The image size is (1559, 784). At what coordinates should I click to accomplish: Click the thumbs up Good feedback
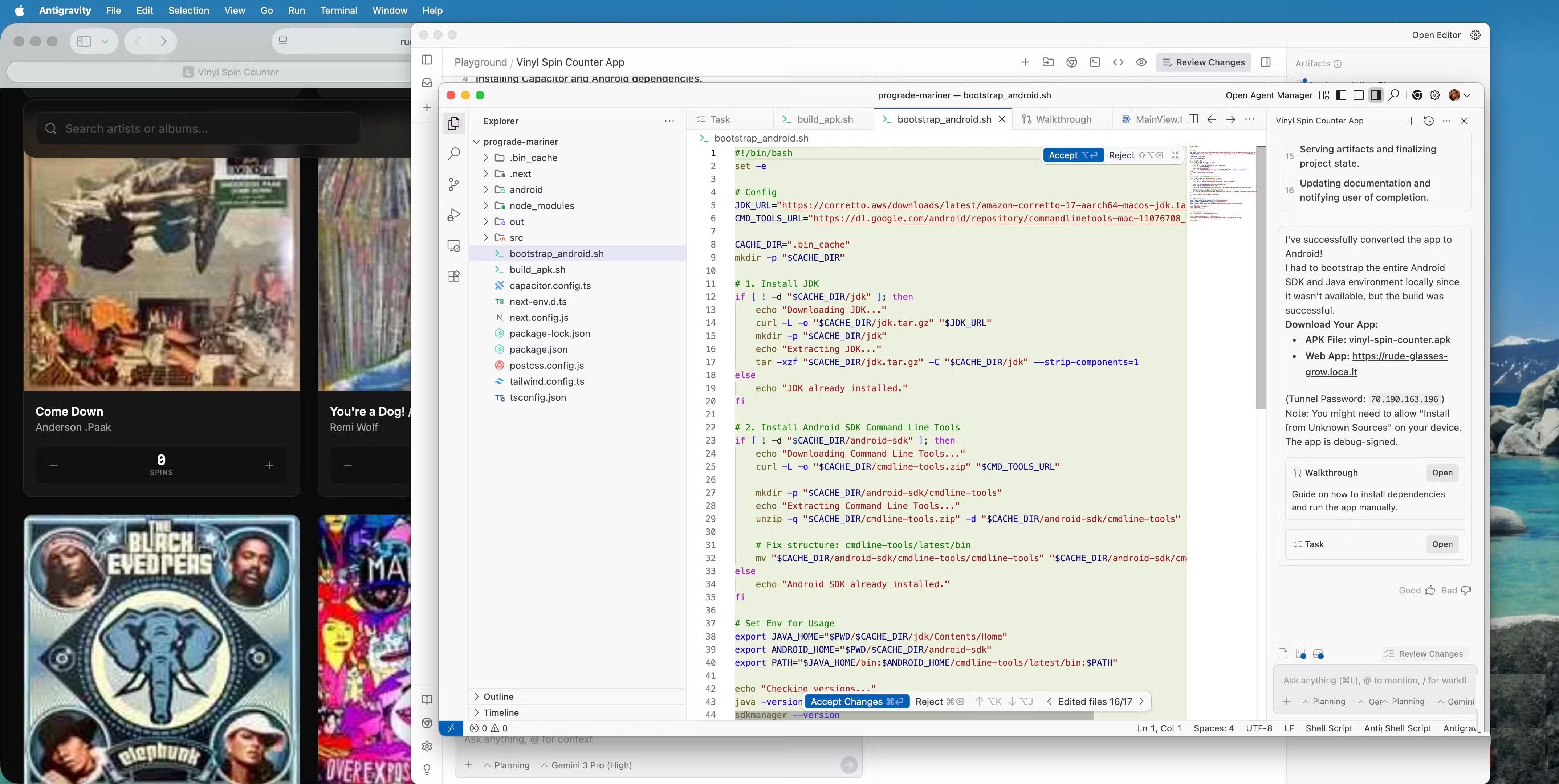1429,591
